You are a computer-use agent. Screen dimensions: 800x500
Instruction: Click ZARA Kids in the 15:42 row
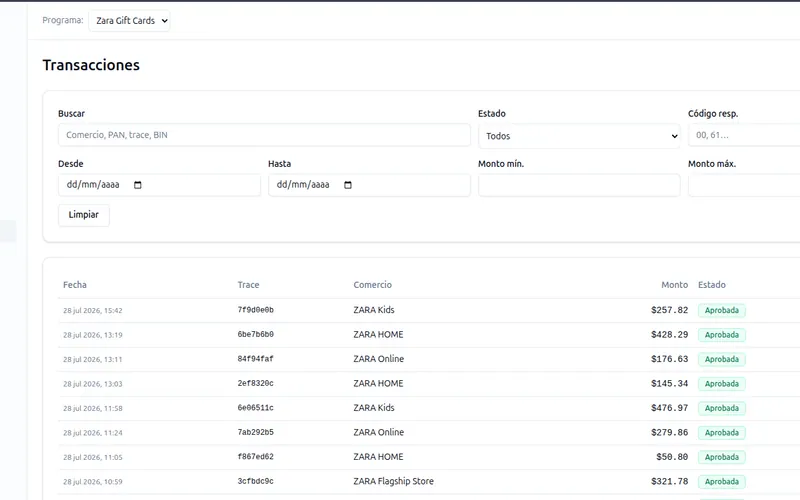click(374, 310)
